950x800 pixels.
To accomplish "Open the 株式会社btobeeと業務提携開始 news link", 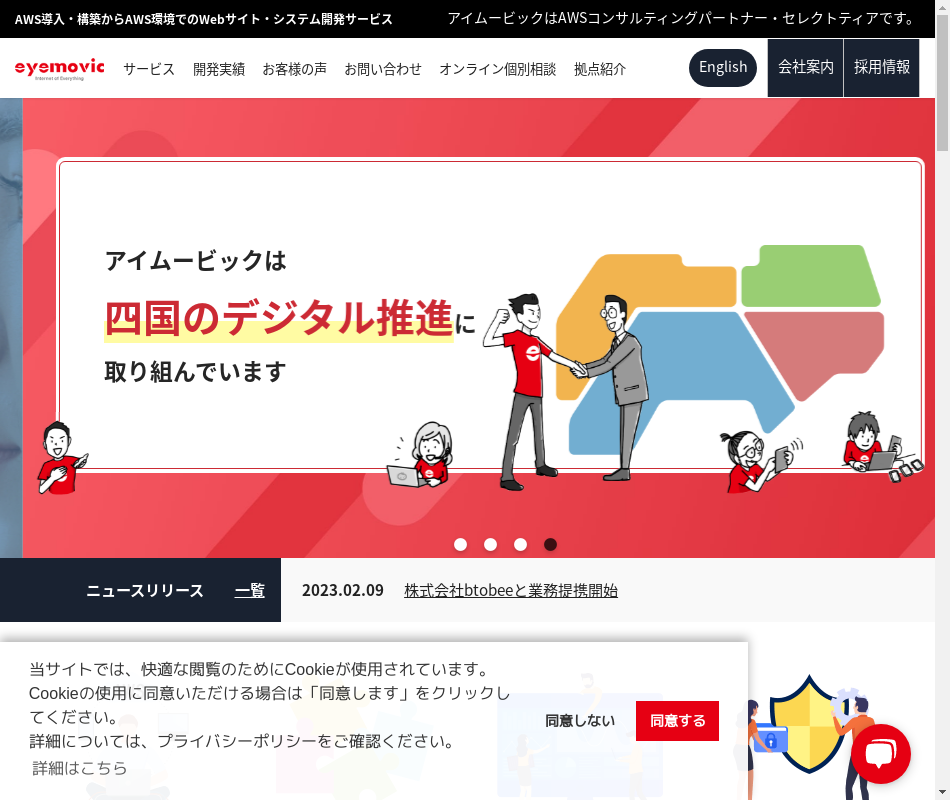I will point(511,590).
